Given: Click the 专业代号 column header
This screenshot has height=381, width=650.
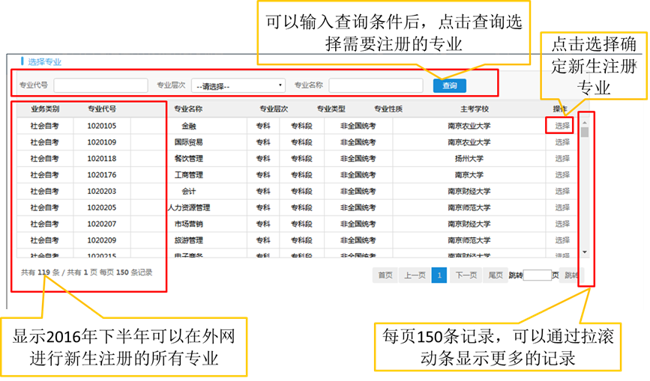Looking at the screenshot, I should (102, 109).
